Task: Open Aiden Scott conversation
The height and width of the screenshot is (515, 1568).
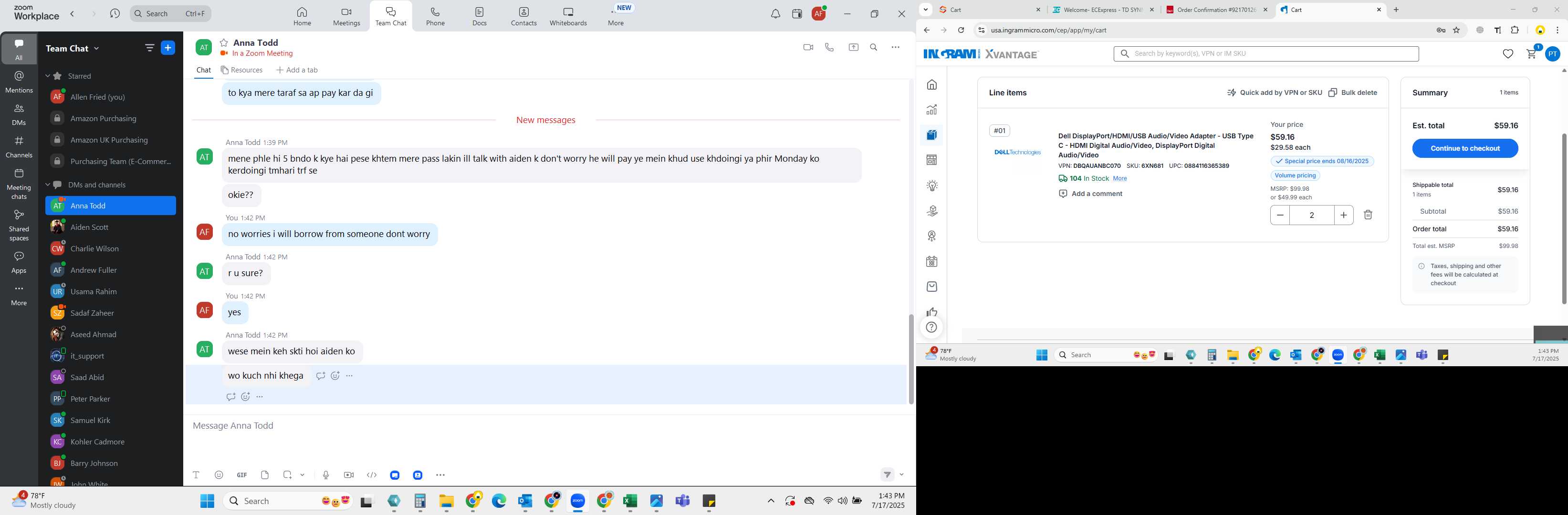Action: [110, 227]
